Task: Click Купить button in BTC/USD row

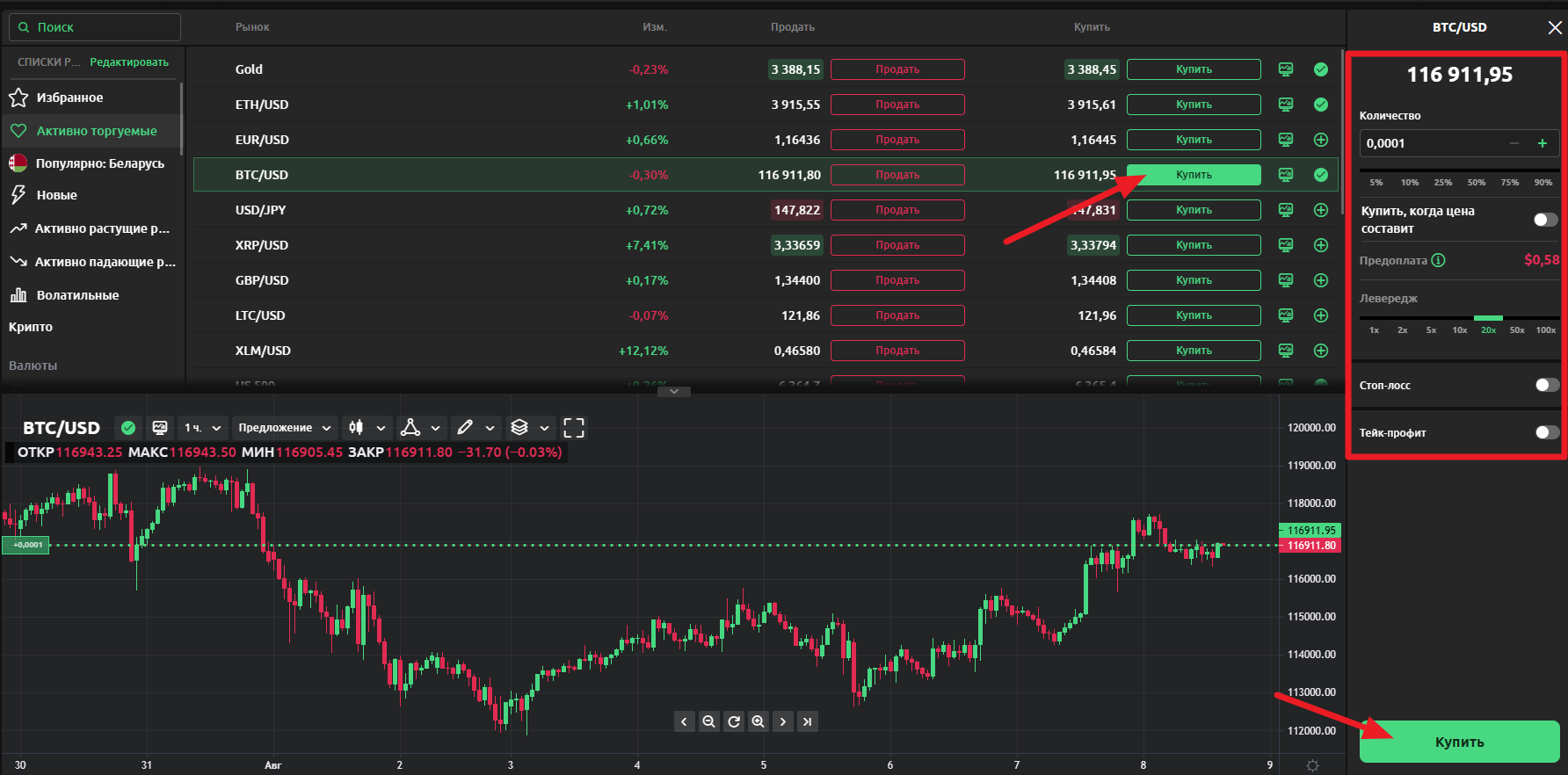Action: click(1194, 175)
